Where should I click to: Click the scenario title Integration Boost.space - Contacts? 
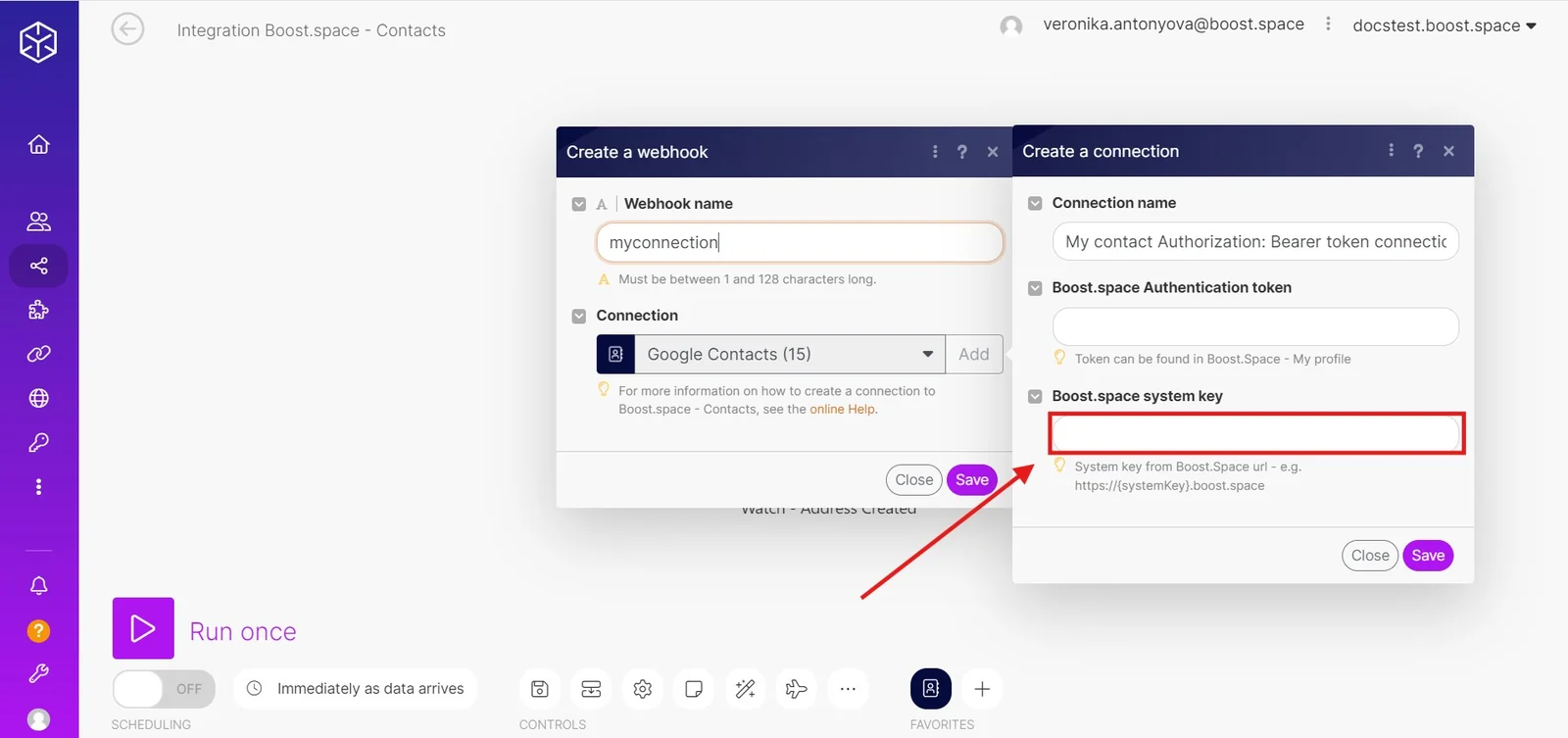[312, 30]
